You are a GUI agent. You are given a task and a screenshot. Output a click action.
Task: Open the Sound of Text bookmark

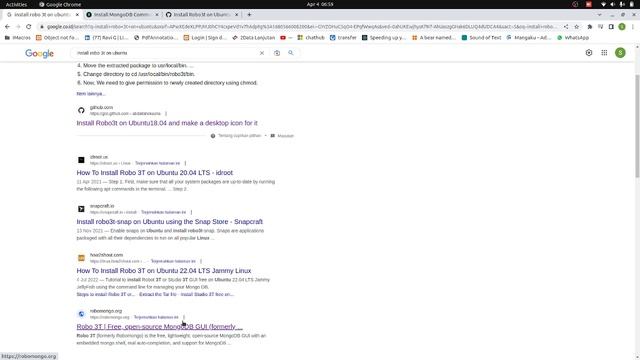(481, 38)
